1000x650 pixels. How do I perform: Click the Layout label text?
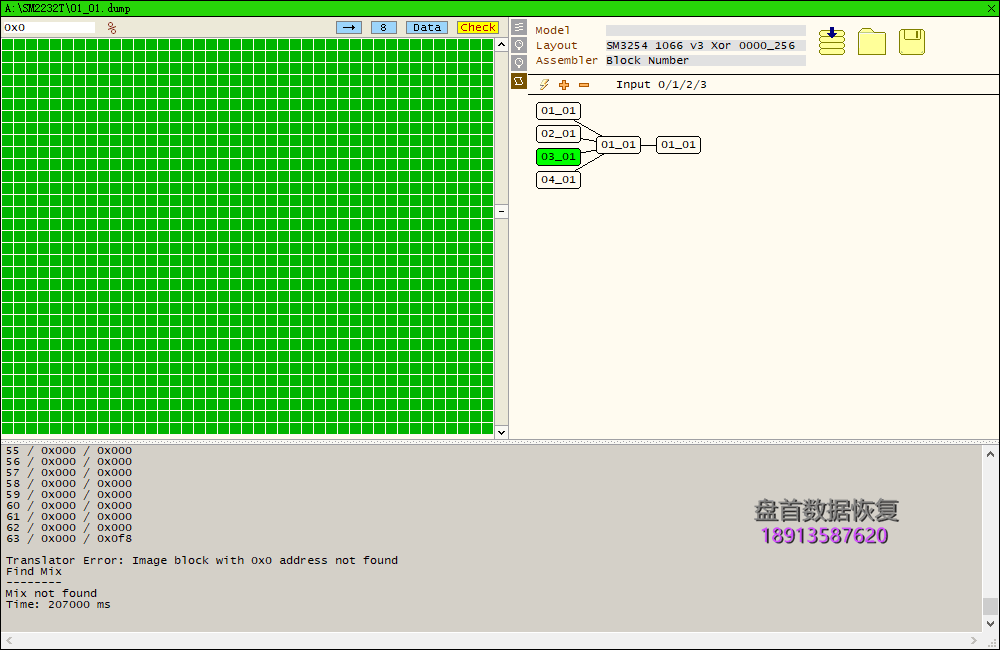[556, 45]
